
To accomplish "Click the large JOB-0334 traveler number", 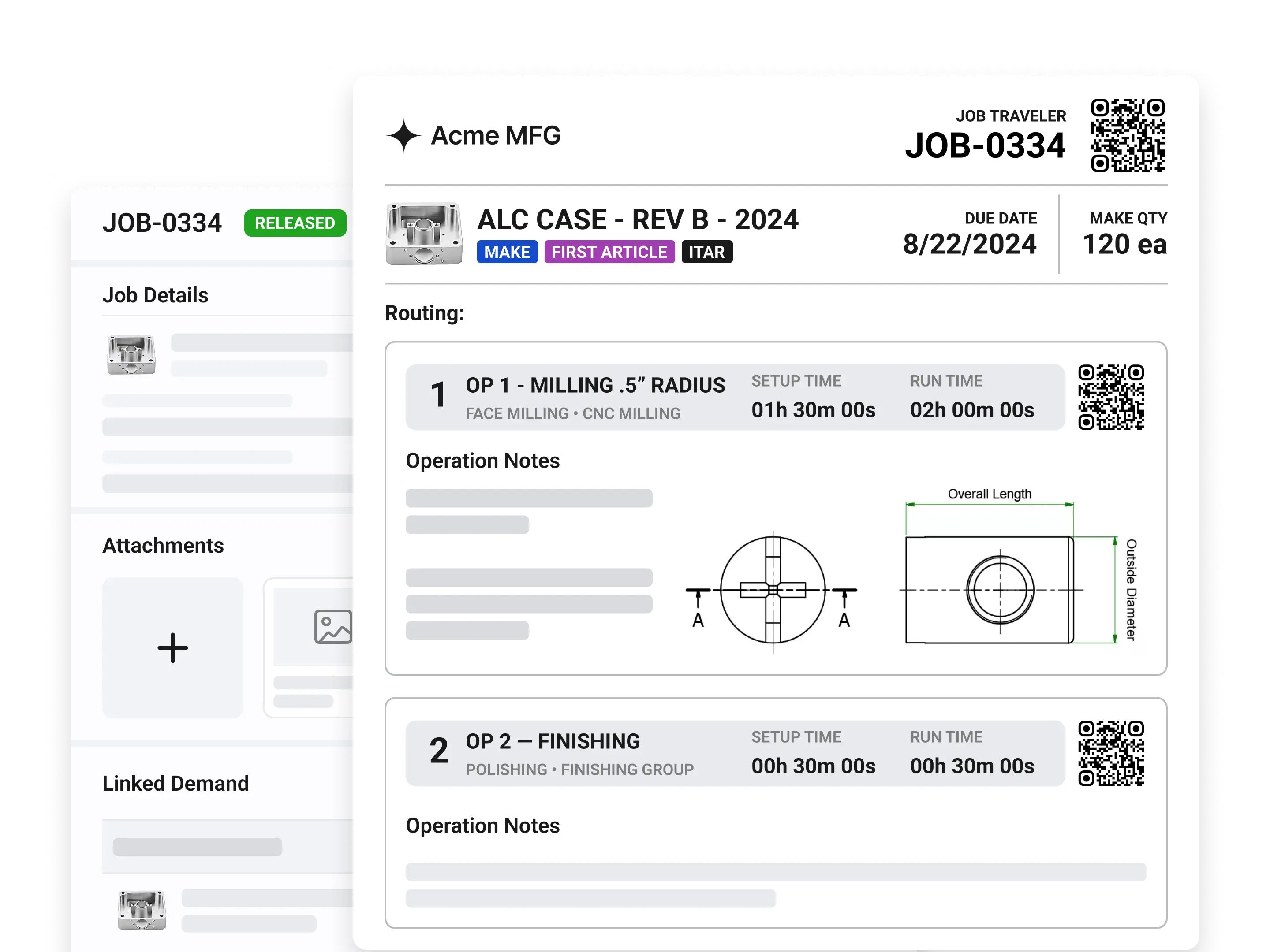I will [x=985, y=145].
